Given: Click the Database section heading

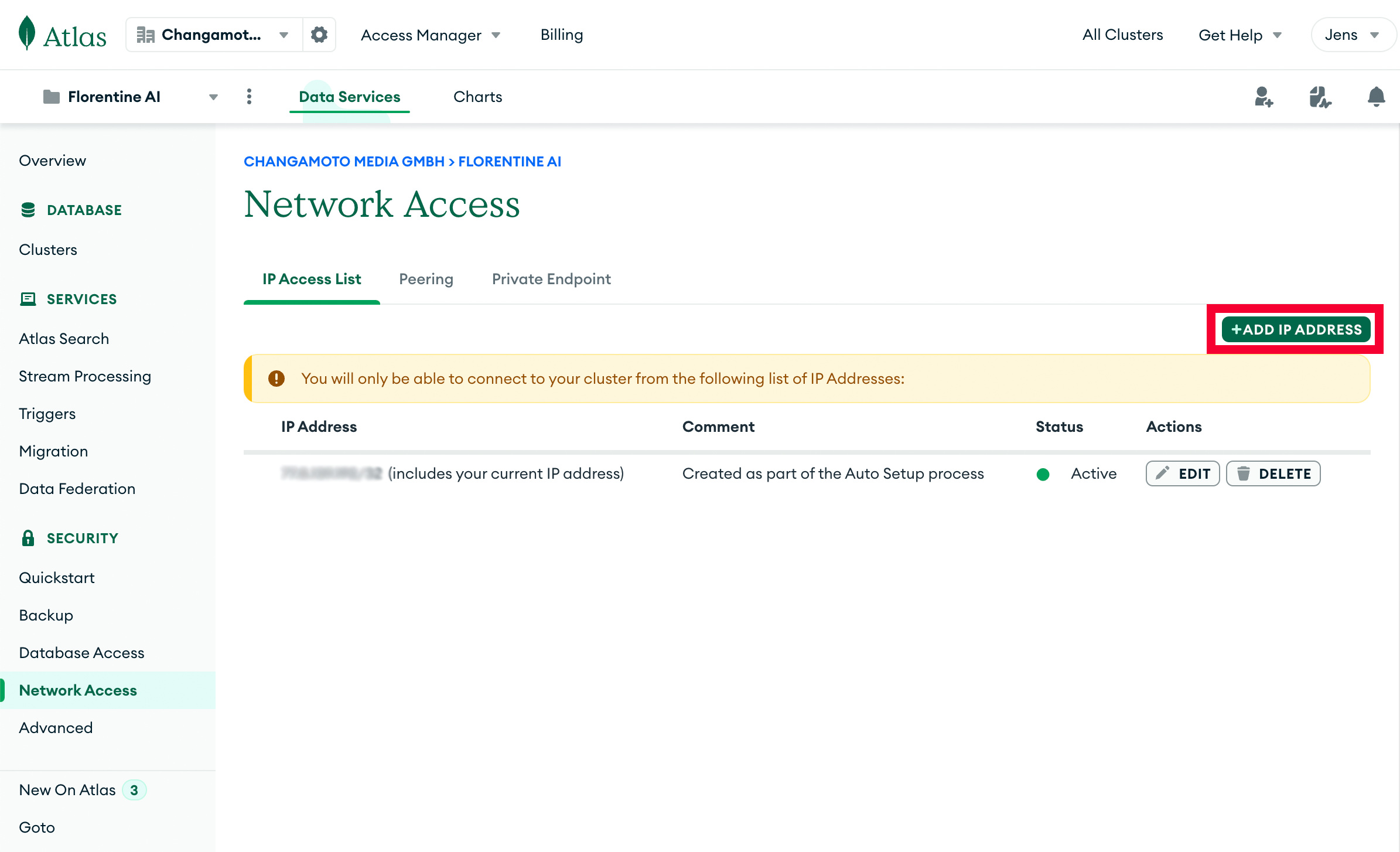Looking at the screenshot, I should tap(70, 210).
